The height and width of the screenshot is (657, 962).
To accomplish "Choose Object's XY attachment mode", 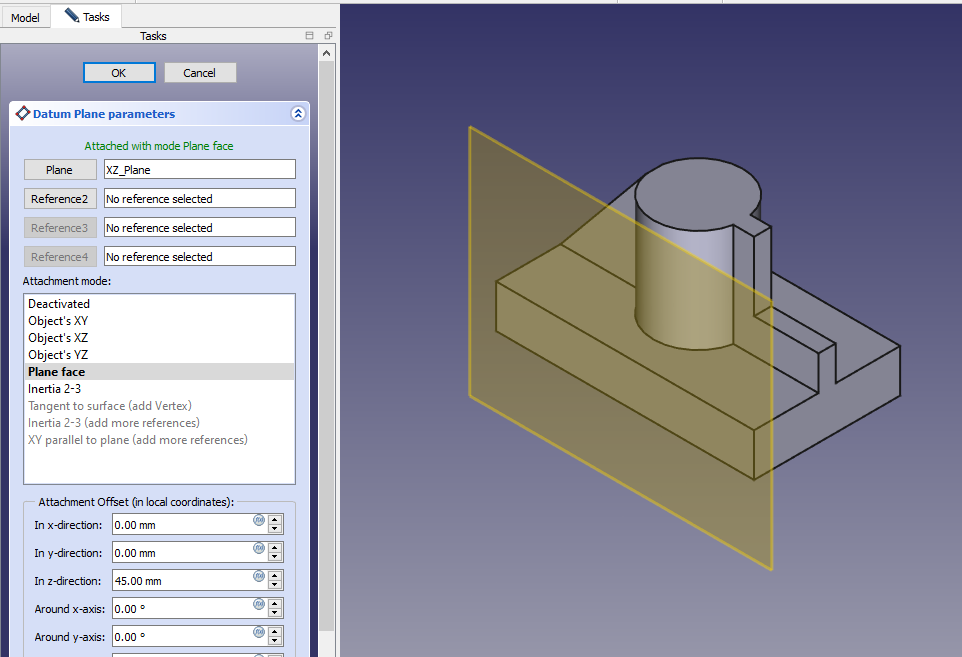I will pyautogui.click(x=58, y=321).
